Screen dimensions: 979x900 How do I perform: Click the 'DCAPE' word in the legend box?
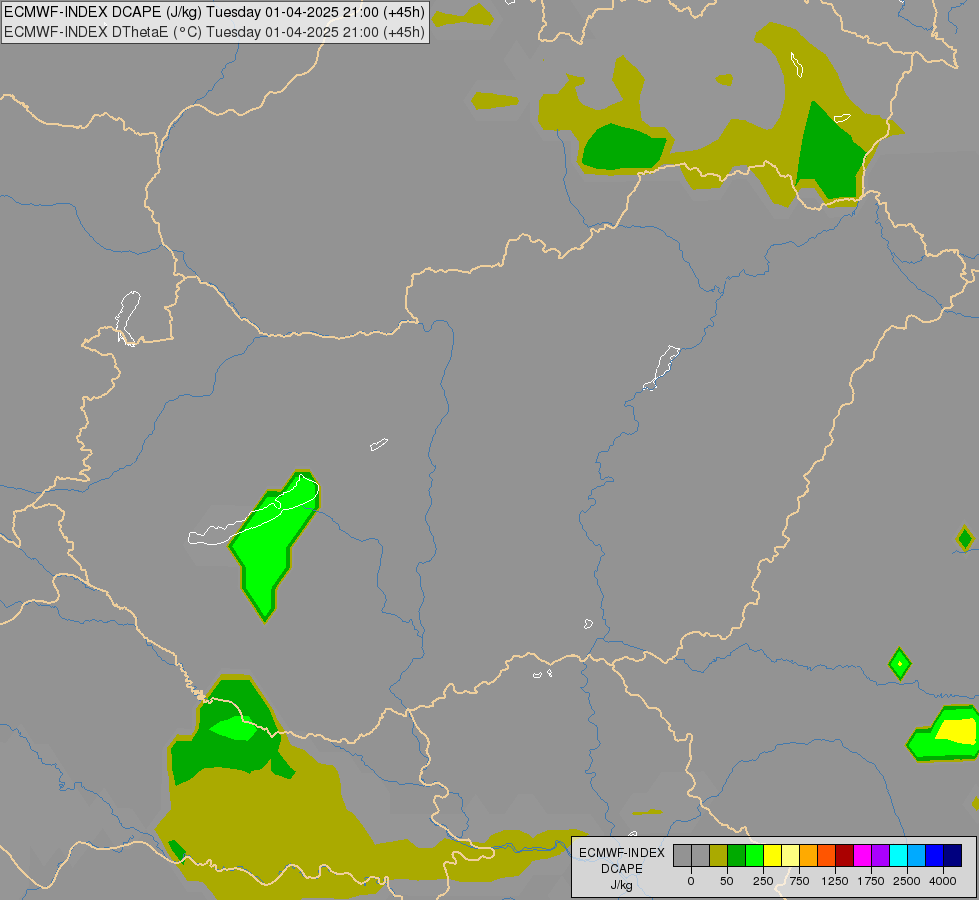point(622,869)
